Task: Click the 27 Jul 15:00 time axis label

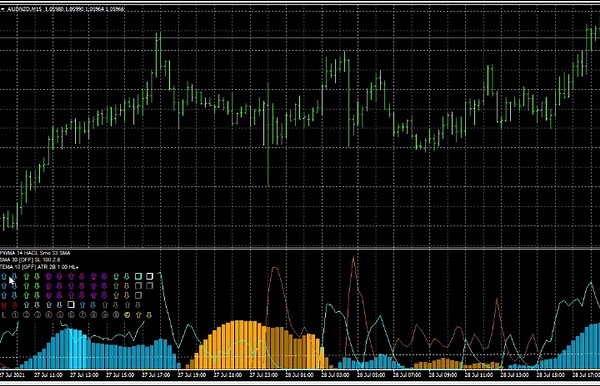Action: (x=120, y=375)
